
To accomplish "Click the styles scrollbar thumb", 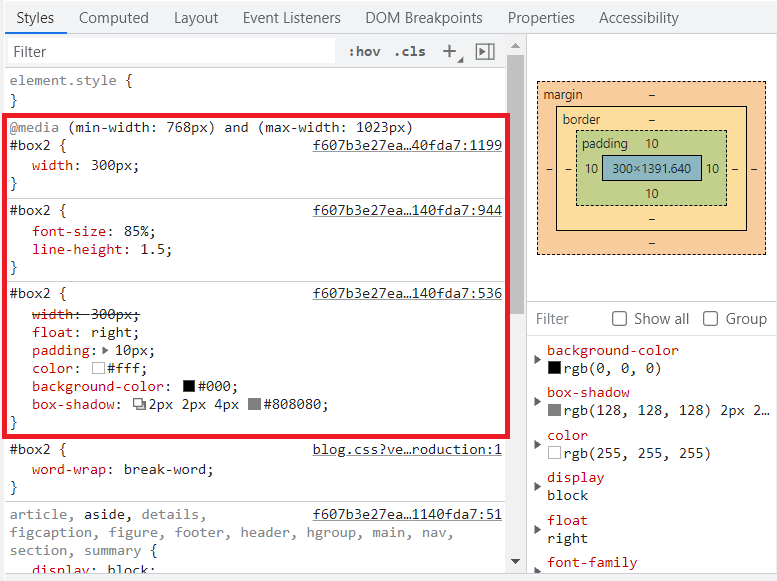I will 515,184.
